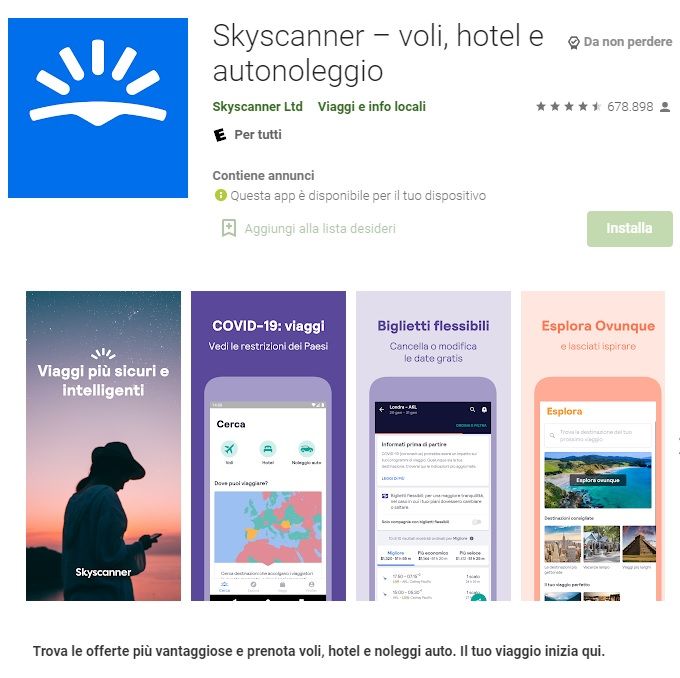The image size is (680, 678).
Task: Click the star rating row
Action: pos(569,106)
